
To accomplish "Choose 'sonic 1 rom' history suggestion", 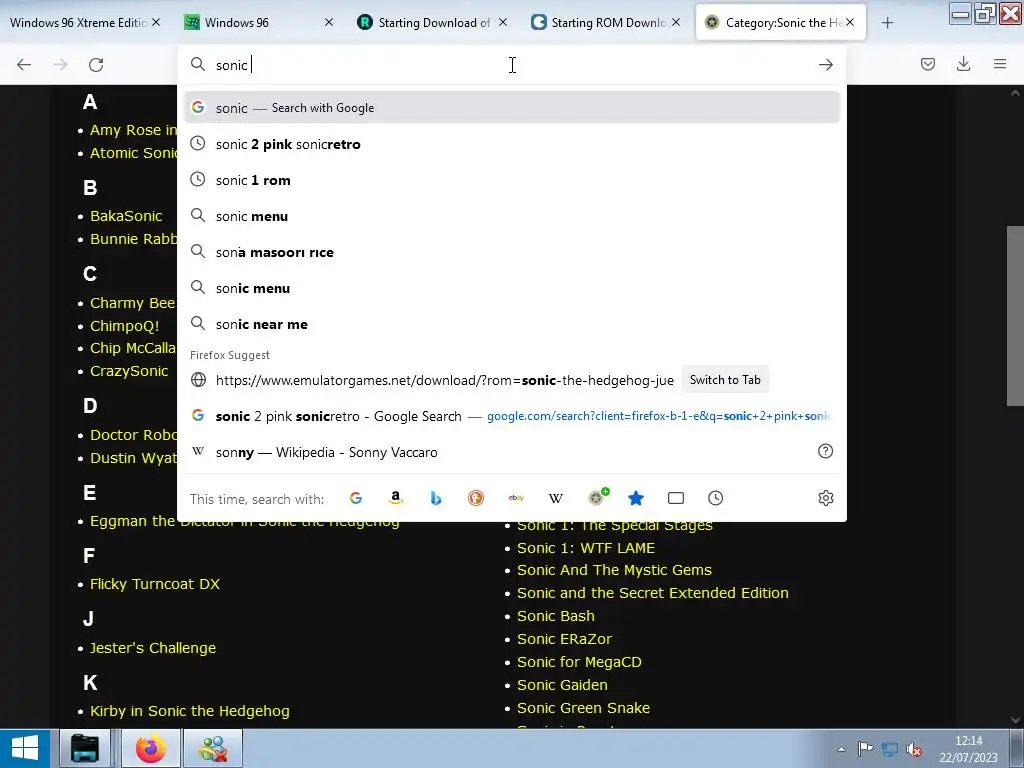I will pos(511,180).
